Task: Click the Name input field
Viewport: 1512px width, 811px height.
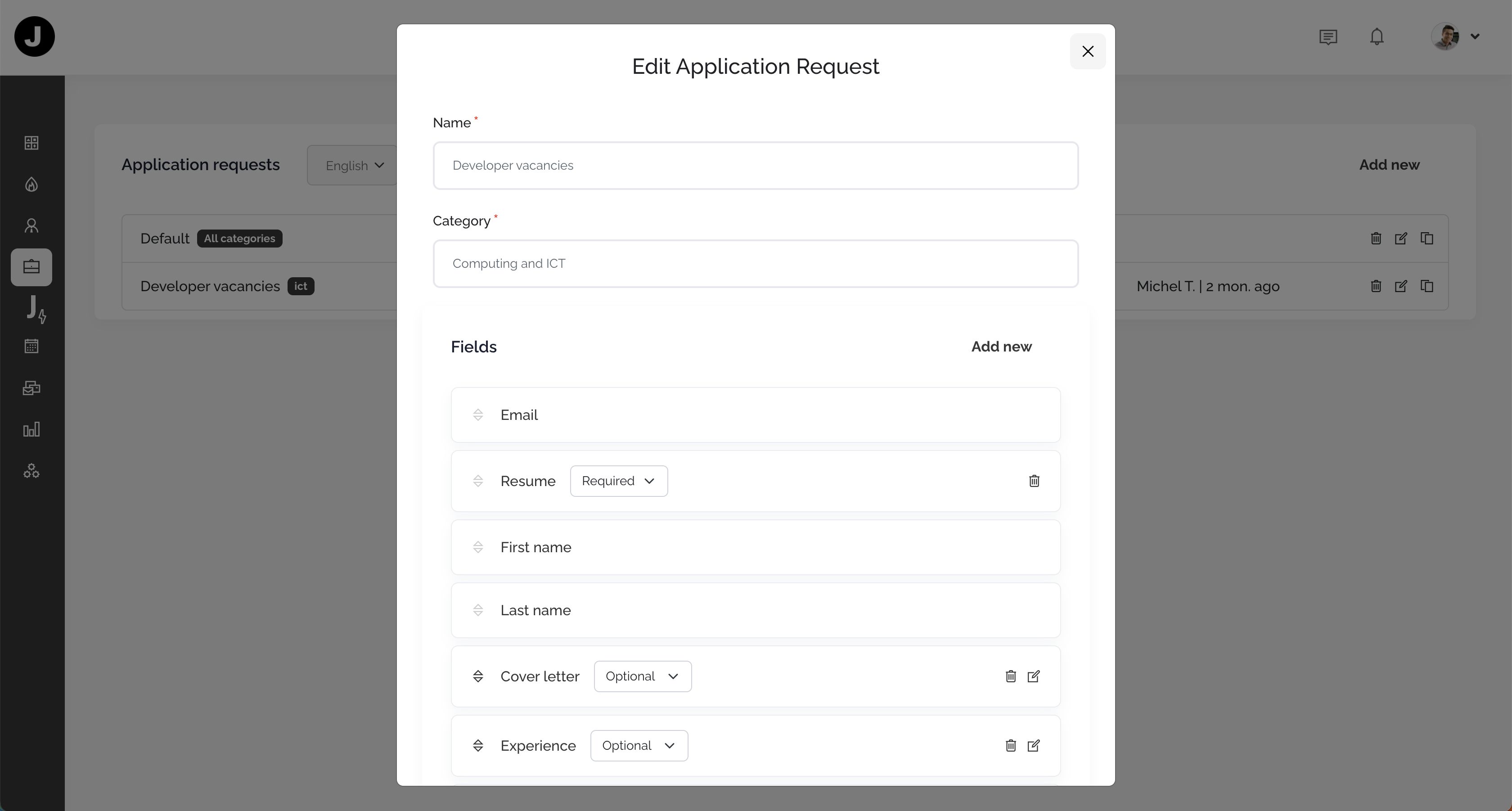Action: [x=755, y=166]
